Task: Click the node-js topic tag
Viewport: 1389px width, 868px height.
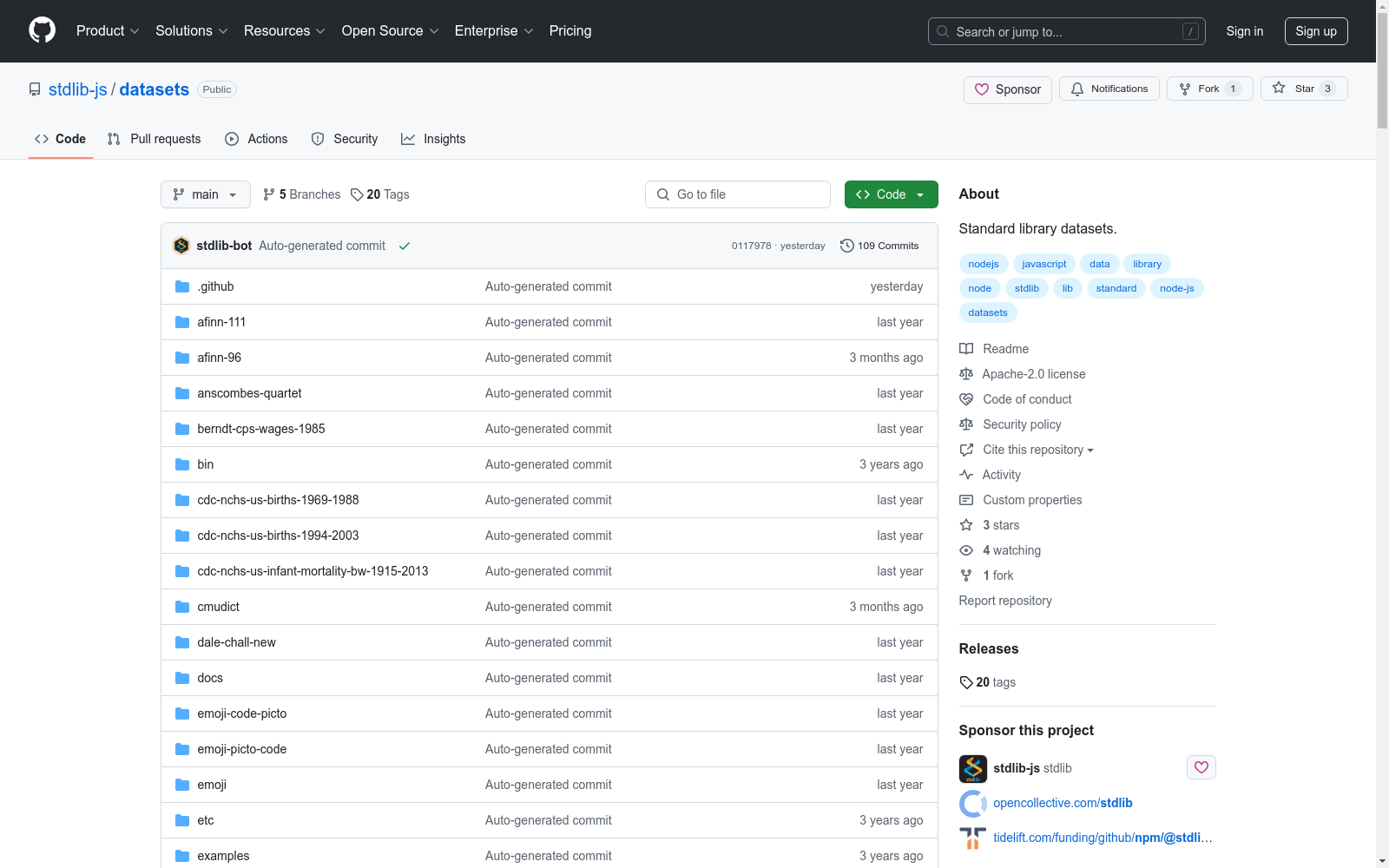Action: coord(1177,288)
